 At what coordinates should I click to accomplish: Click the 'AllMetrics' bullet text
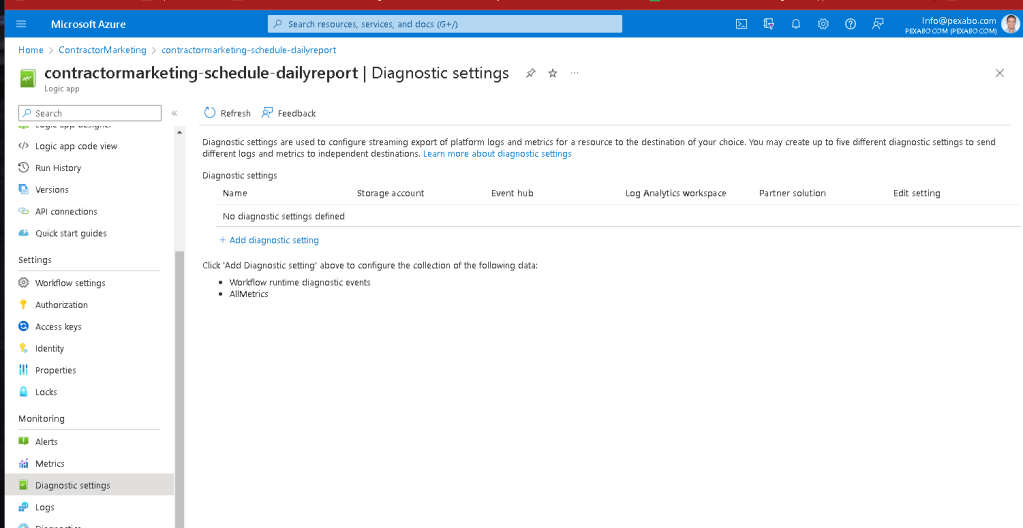(249, 294)
